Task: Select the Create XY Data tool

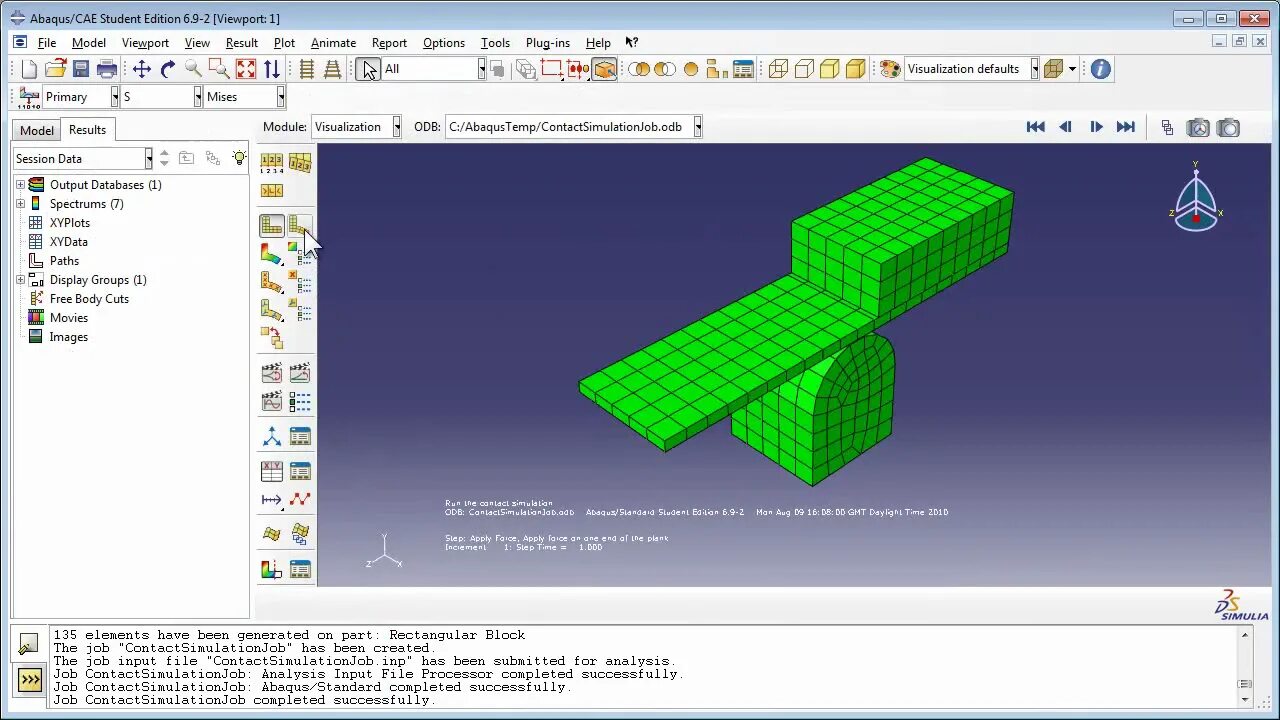Action: (x=272, y=470)
